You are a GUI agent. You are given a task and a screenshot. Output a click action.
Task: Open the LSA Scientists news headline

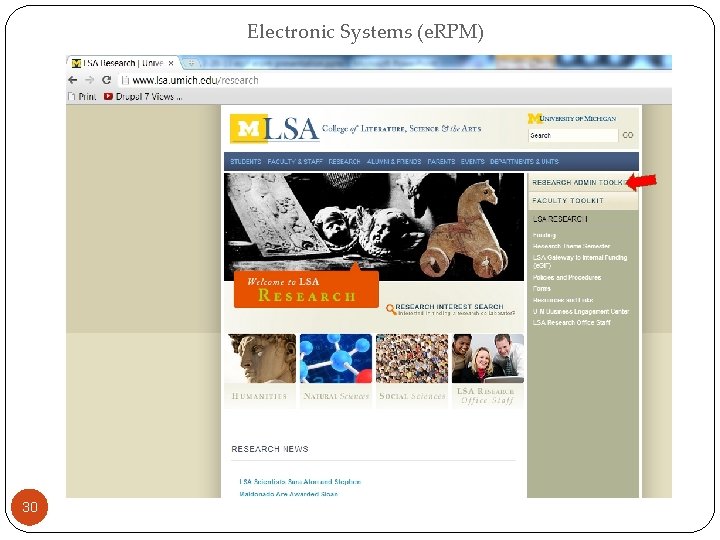click(x=300, y=482)
